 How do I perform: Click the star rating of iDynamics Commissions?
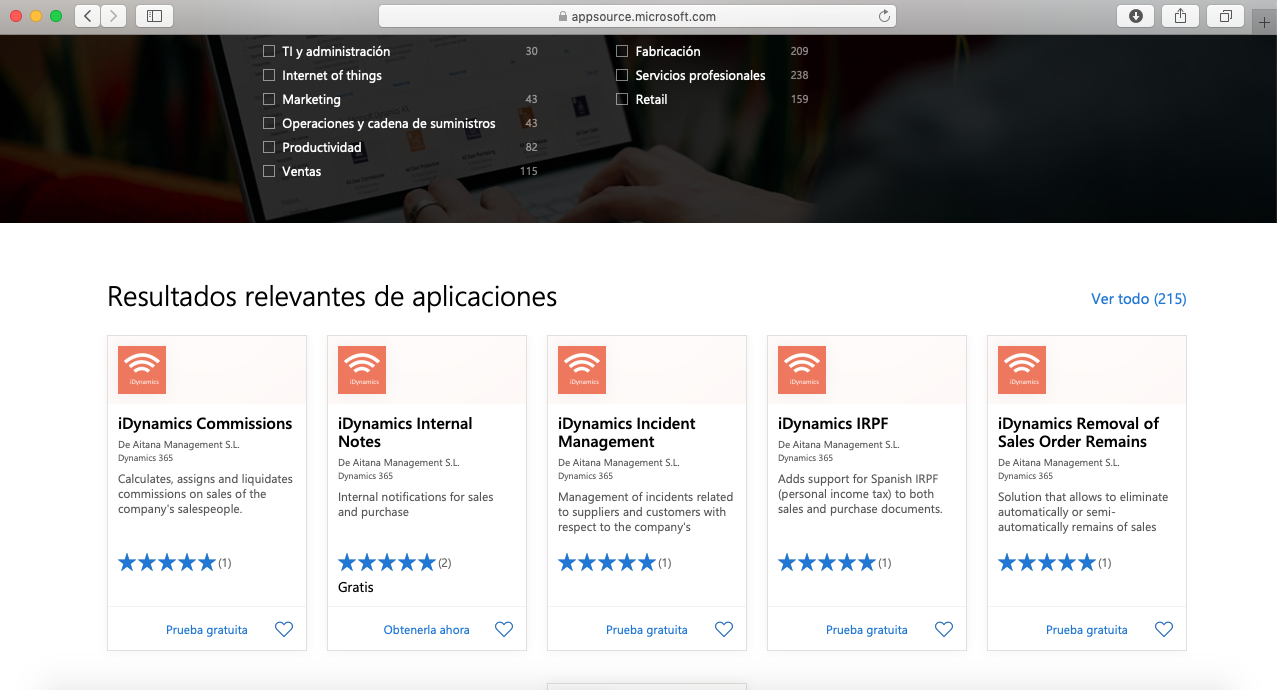click(x=167, y=563)
